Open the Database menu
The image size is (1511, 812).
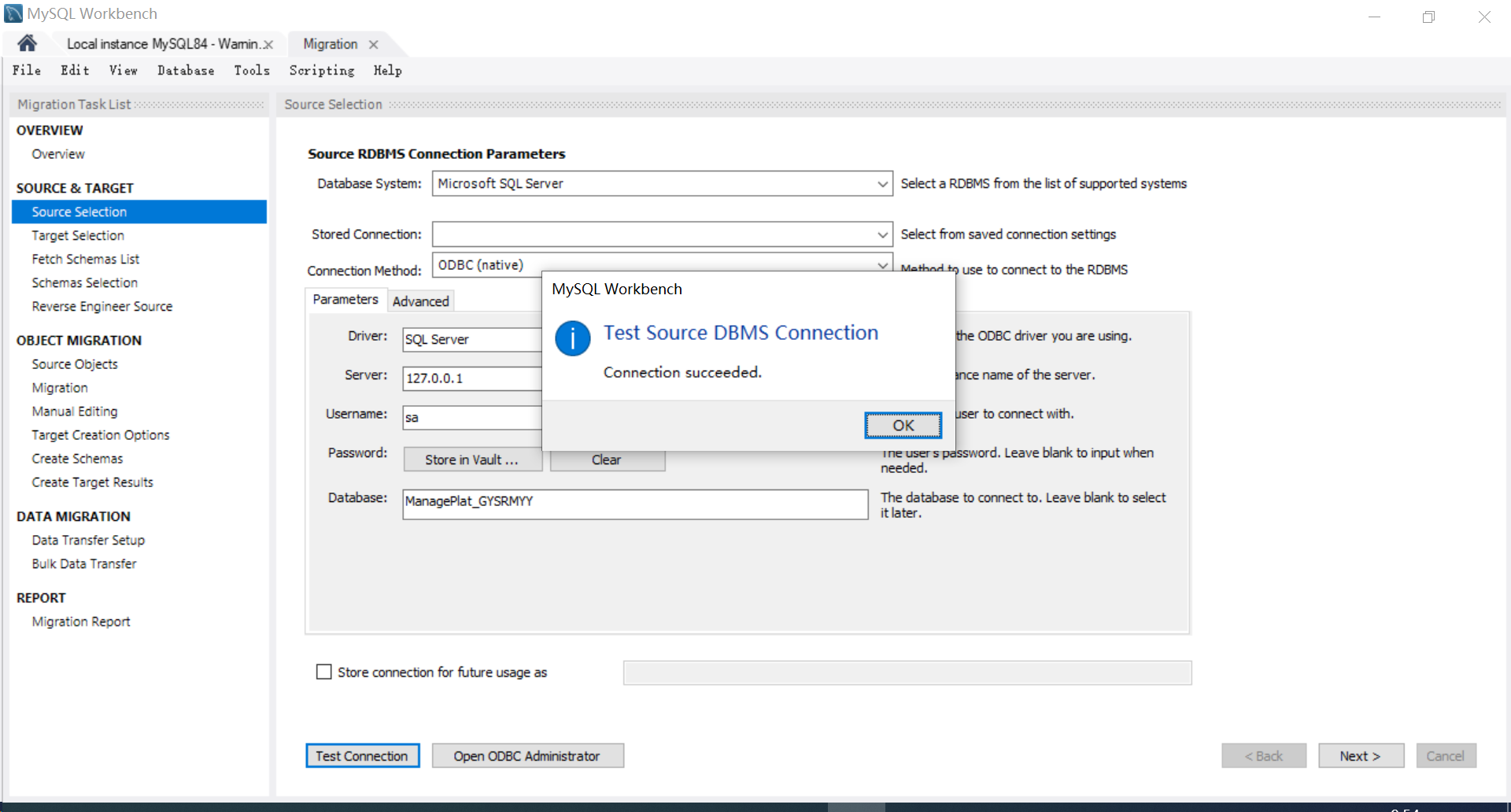coord(186,71)
